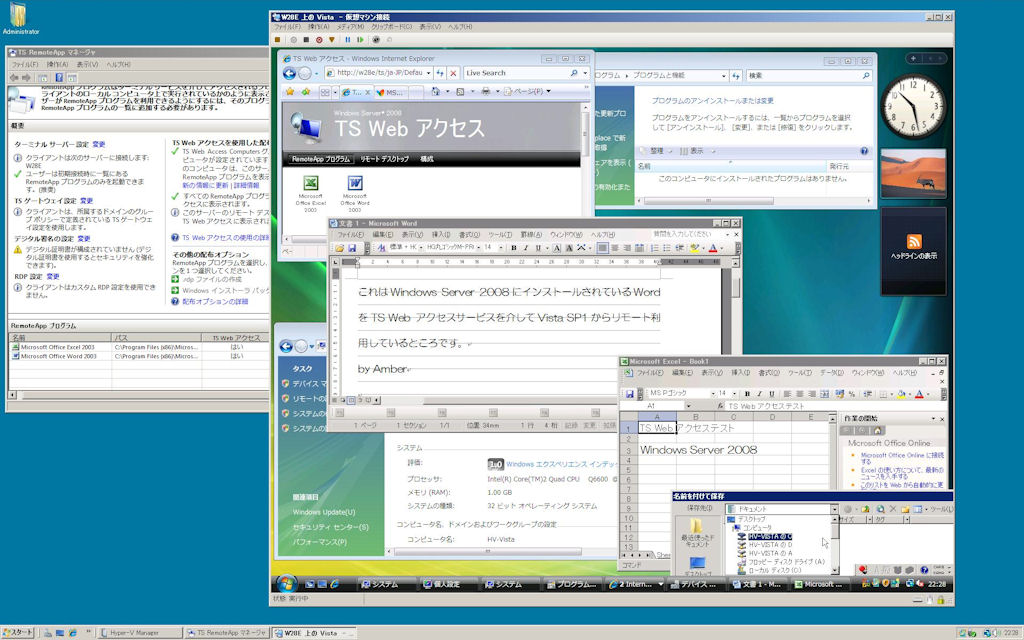The width and height of the screenshot is (1024, 640).
Task: Click home icon in Excel task pane
Action: (877, 430)
